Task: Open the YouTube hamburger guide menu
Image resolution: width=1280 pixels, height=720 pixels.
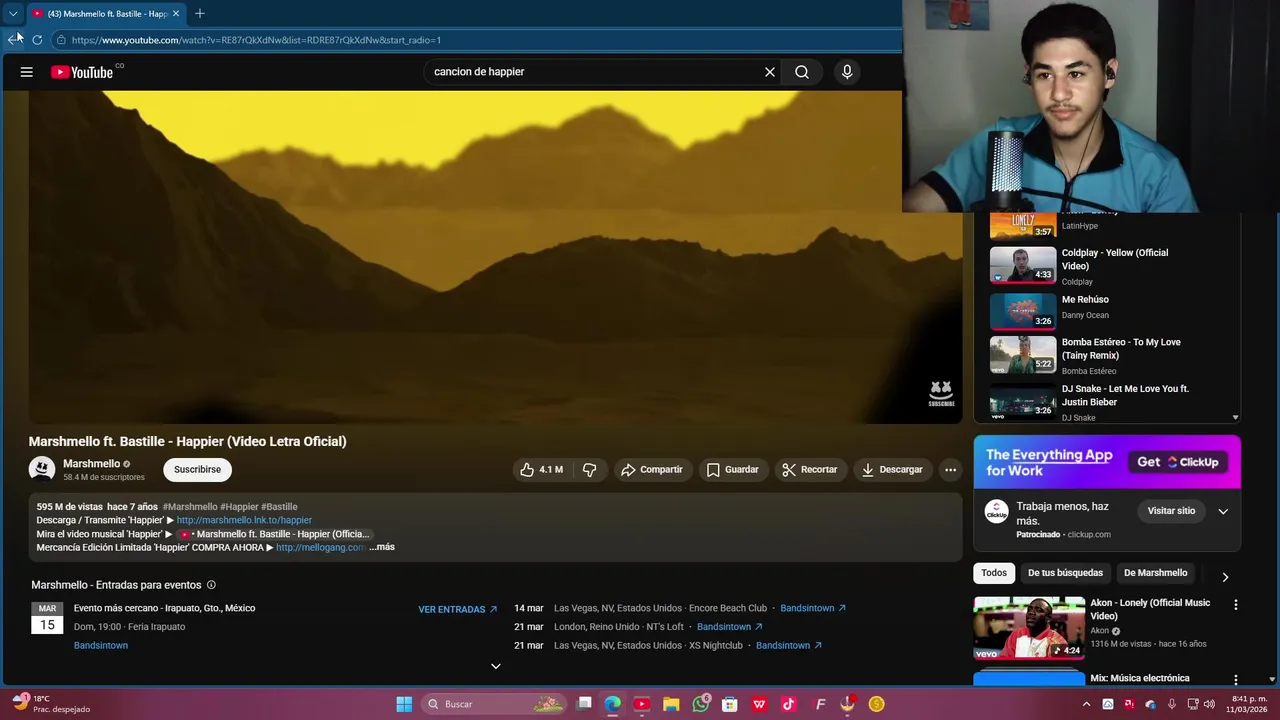Action: (27, 72)
